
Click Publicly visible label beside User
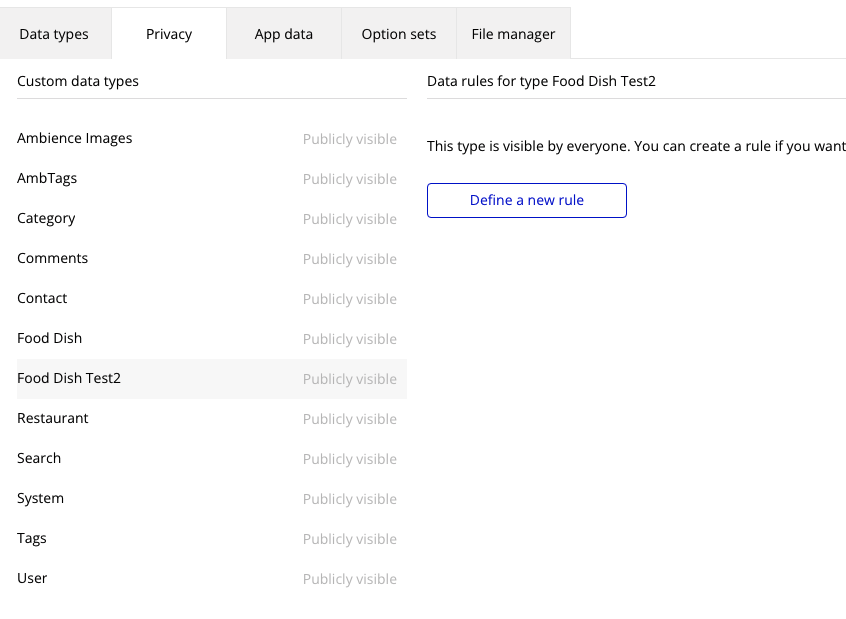click(350, 579)
